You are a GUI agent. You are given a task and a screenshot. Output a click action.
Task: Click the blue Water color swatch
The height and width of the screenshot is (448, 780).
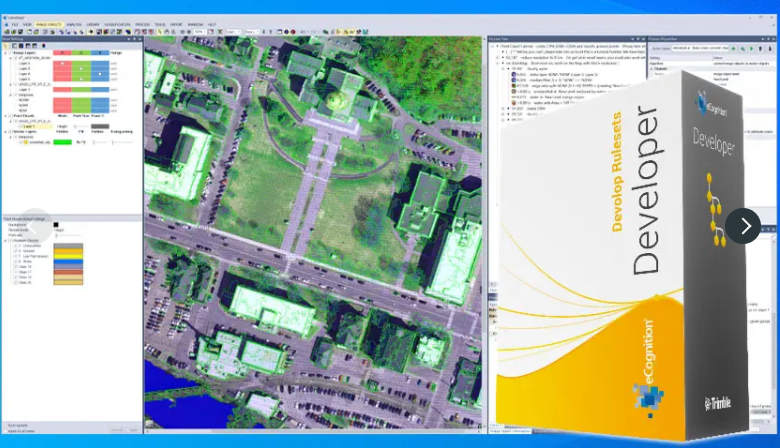coord(68,262)
